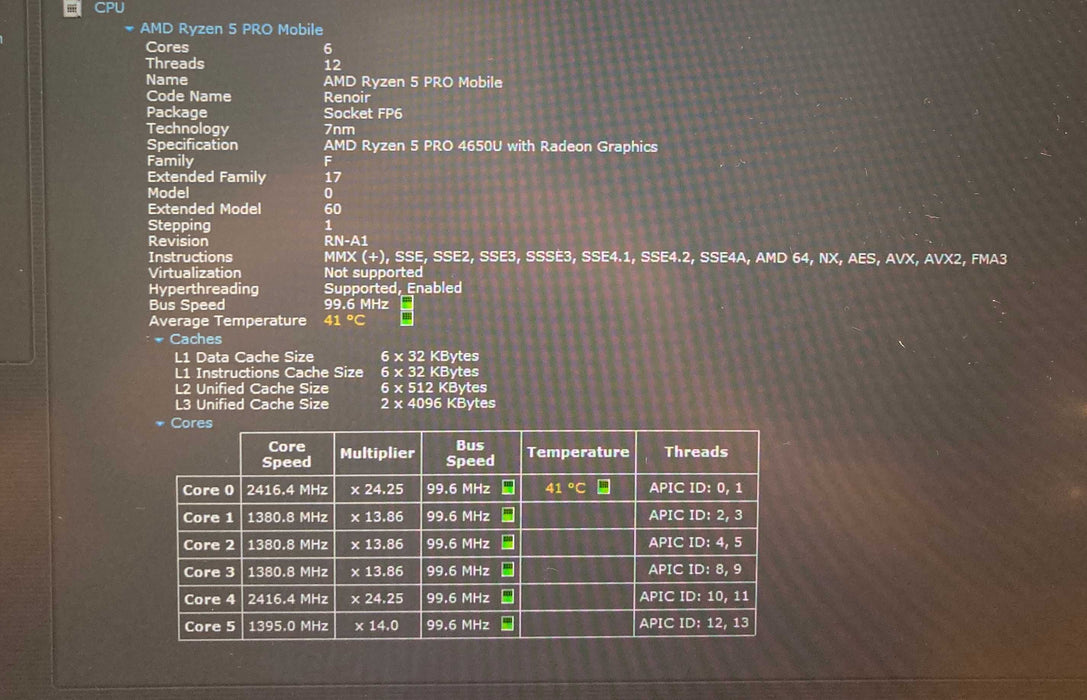Click Core 1 bus speed green graph icon
The image size is (1087, 700).
(508, 515)
